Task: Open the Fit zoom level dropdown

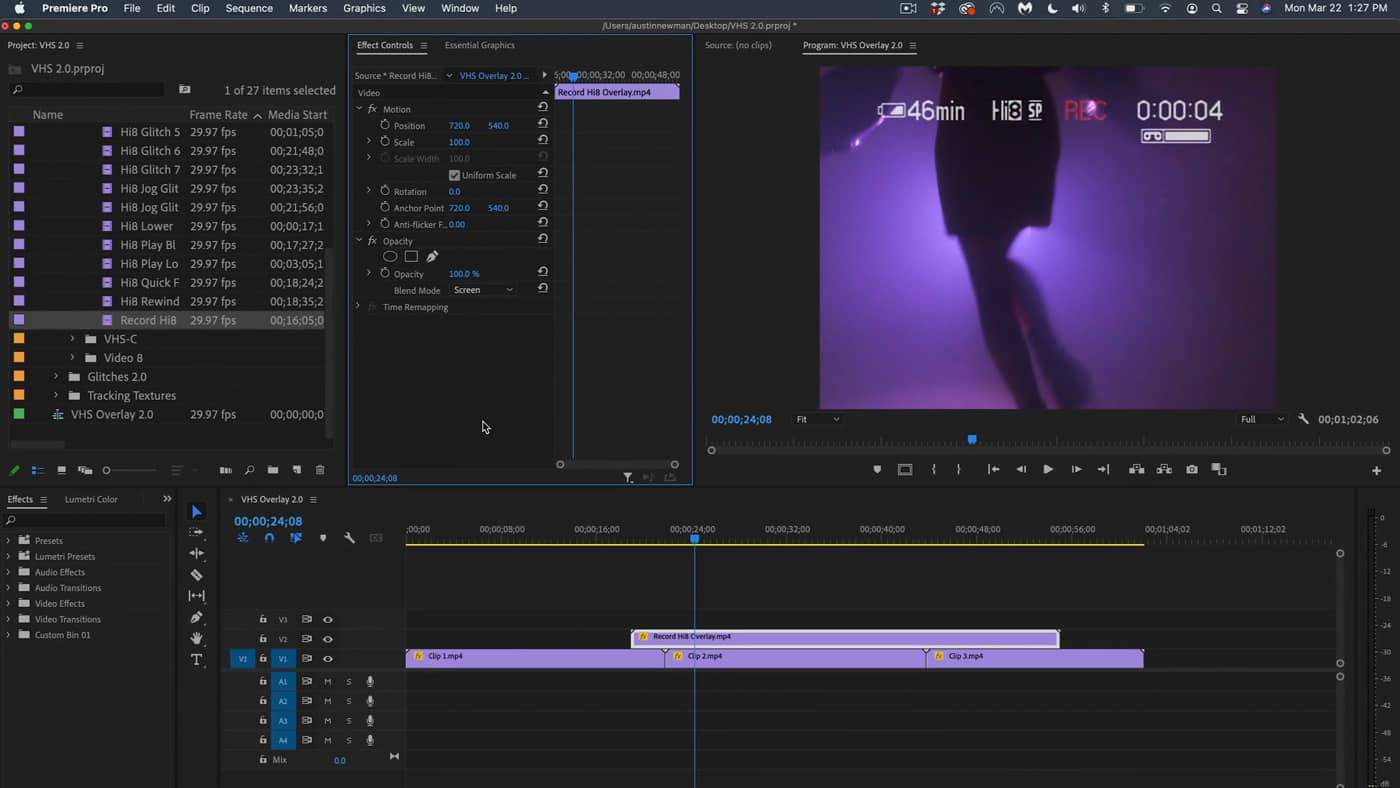Action: tap(817, 419)
